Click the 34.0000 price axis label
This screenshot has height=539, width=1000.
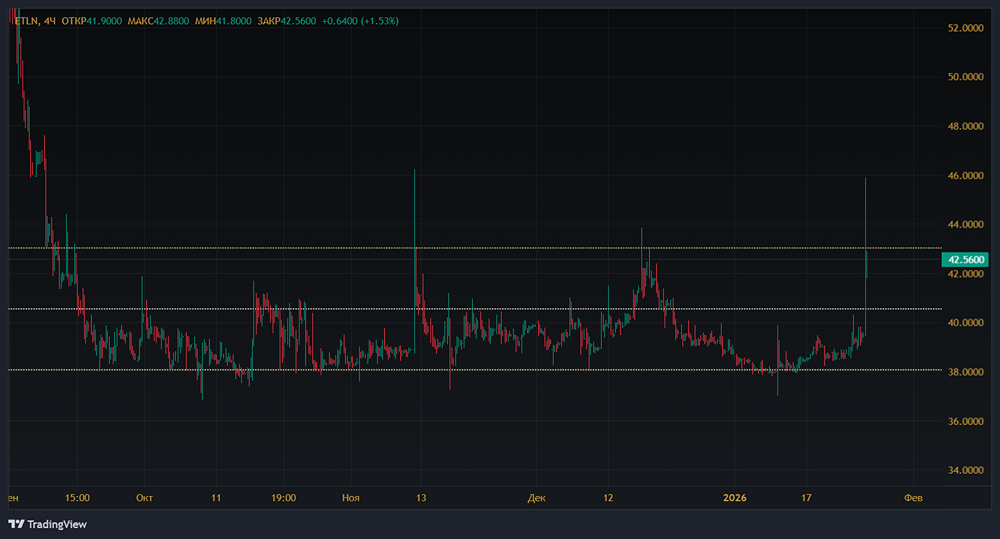tap(966, 470)
